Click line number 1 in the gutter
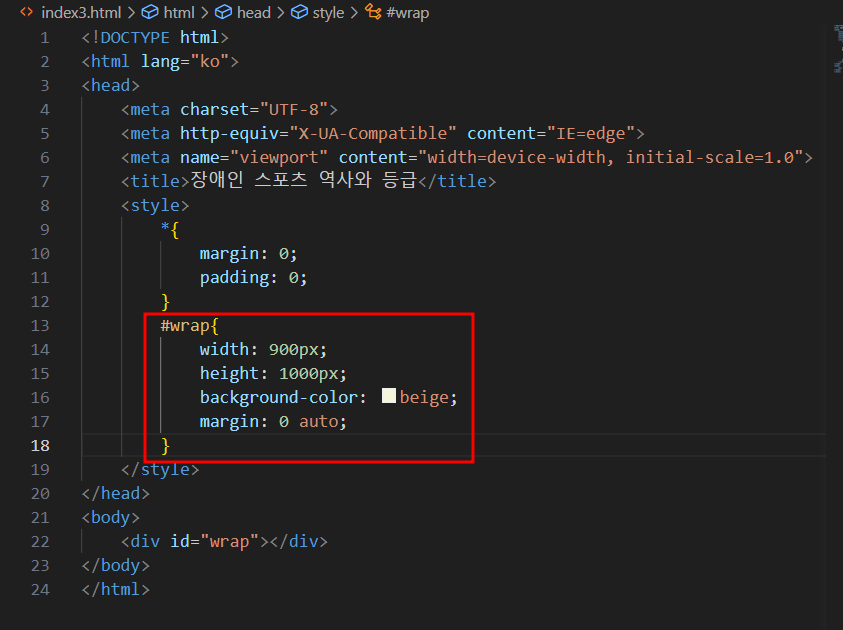Viewport: 843px width, 630px height. pyautogui.click(x=45, y=38)
